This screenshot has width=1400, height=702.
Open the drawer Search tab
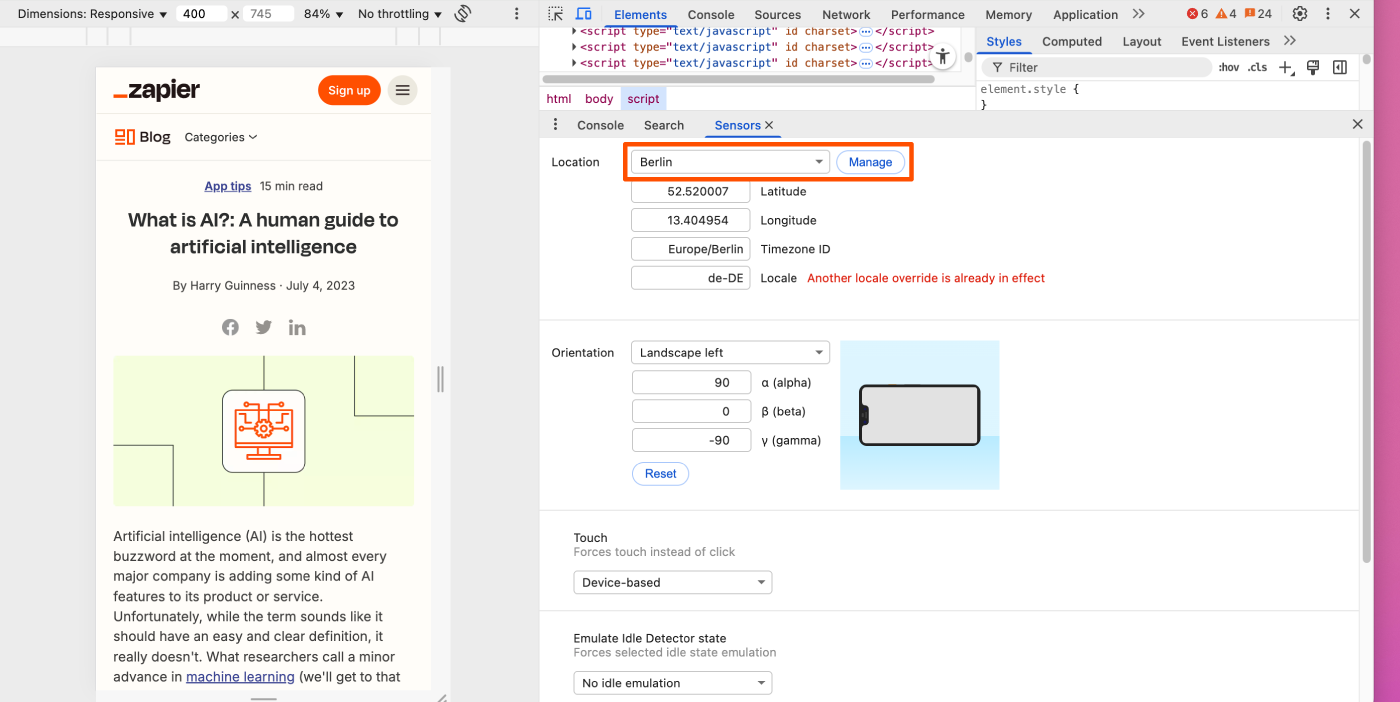coord(664,125)
